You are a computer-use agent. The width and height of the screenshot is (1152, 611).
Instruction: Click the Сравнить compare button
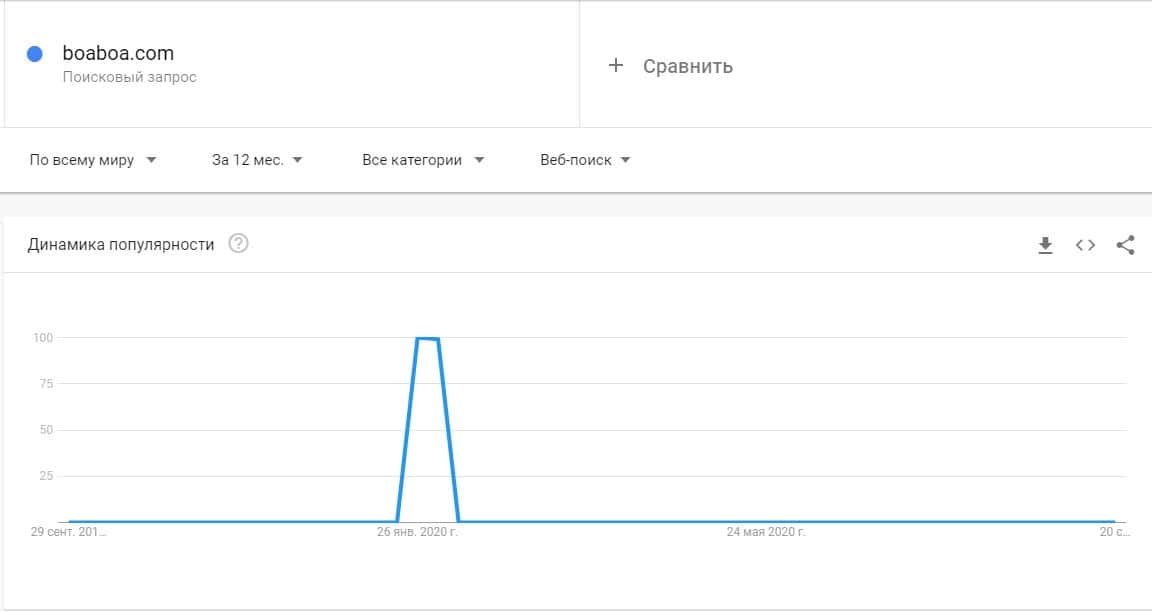pos(687,66)
